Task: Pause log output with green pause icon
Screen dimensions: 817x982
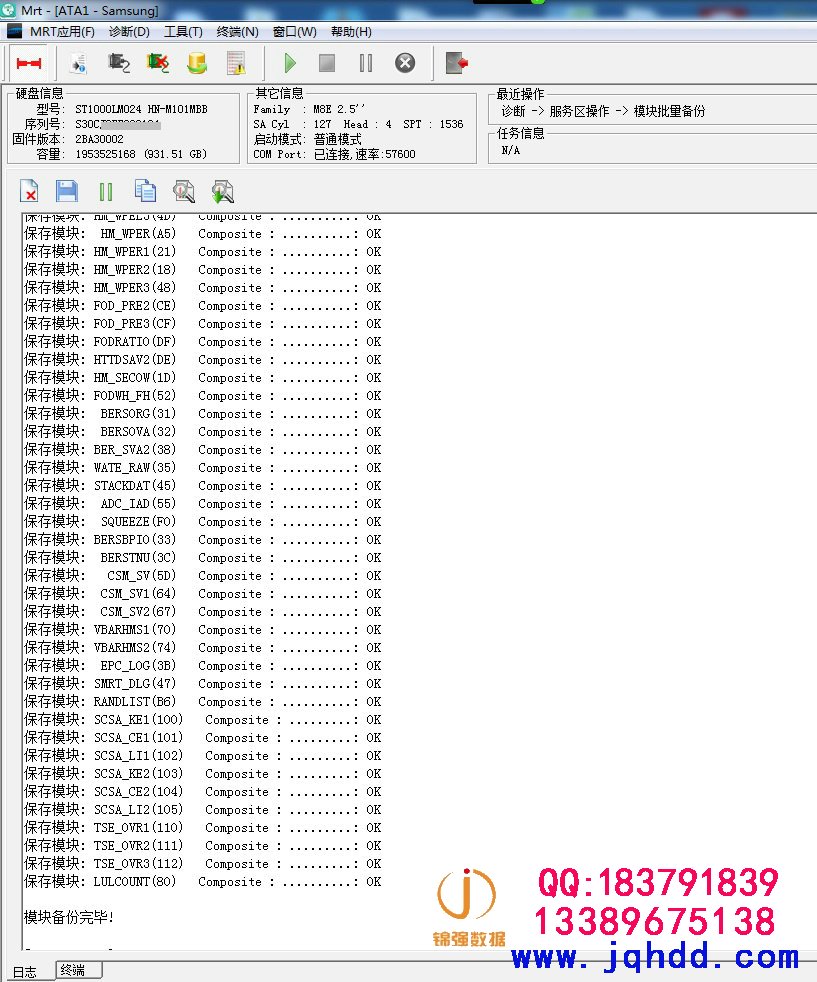Action: coord(106,192)
